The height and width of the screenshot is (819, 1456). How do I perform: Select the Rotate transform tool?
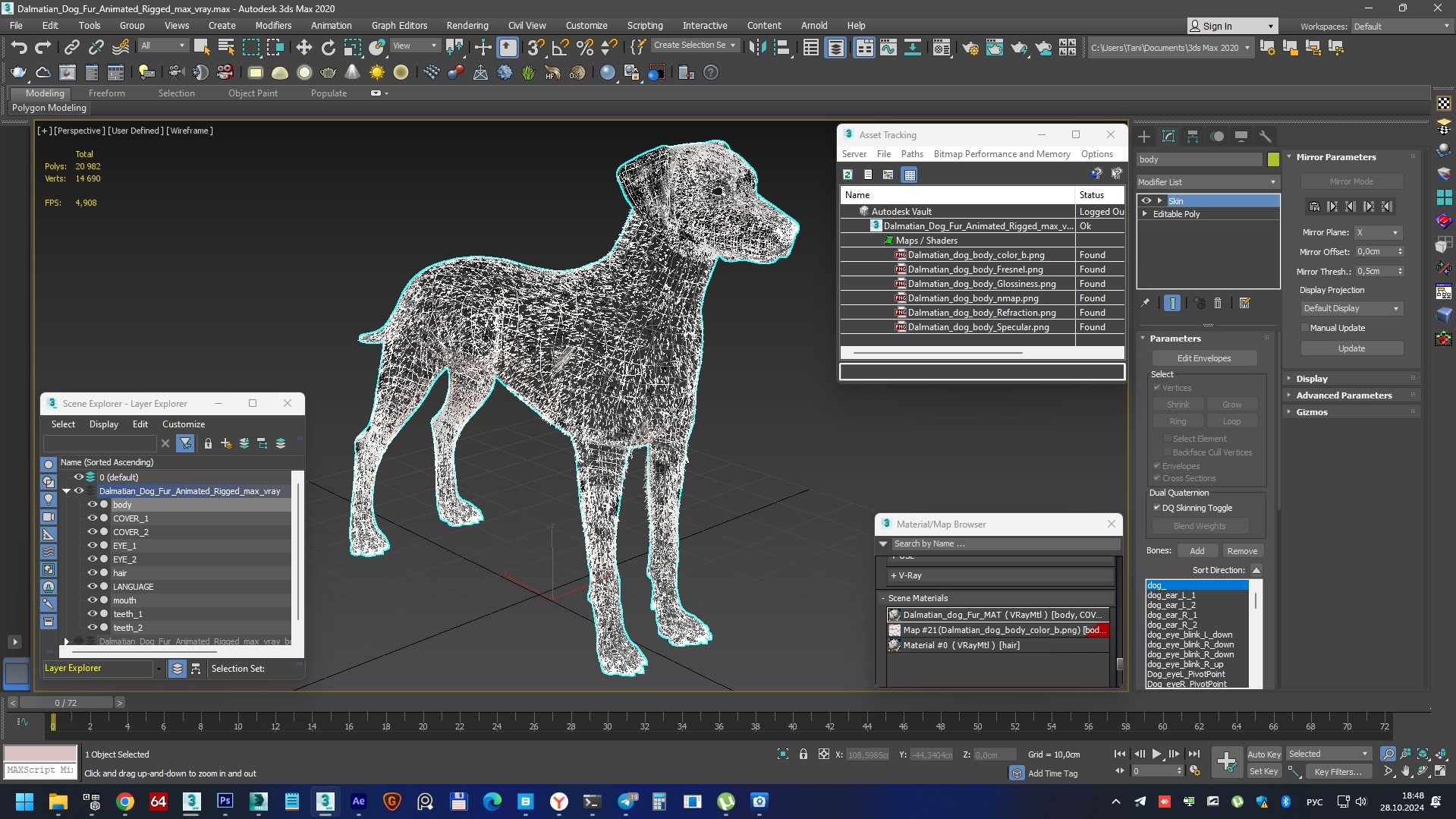point(328,48)
